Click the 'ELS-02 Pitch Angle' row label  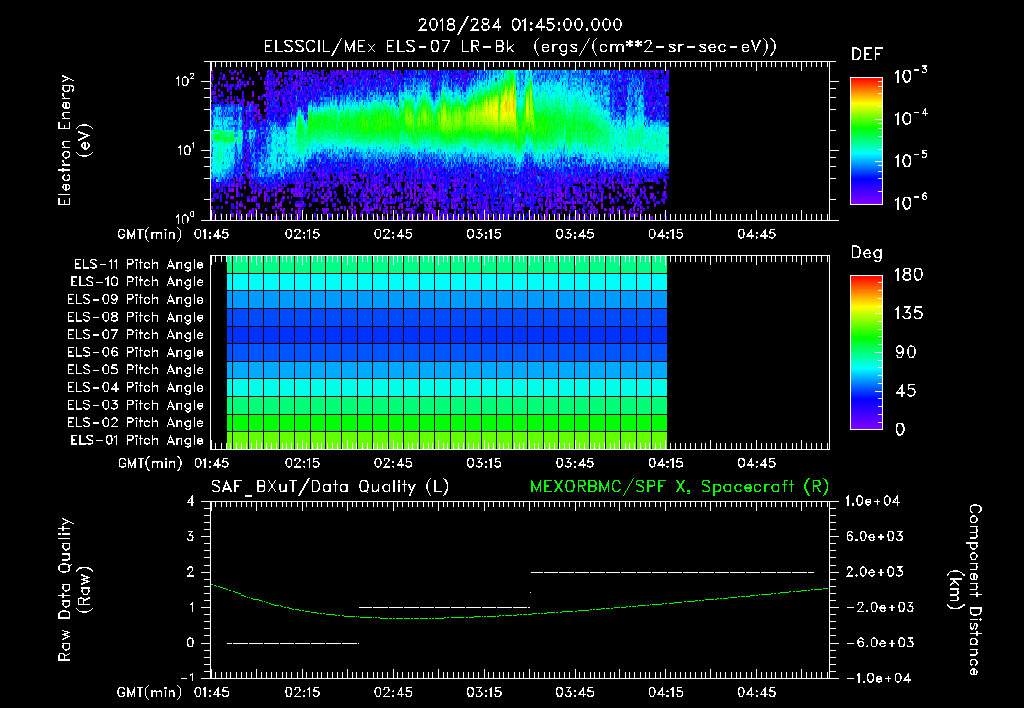click(x=135, y=423)
